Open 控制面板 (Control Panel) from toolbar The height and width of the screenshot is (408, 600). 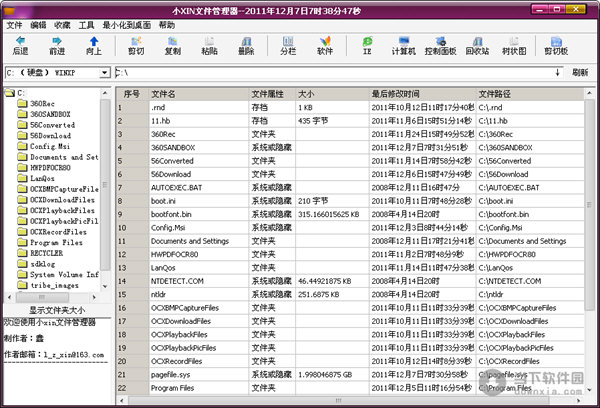pyautogui.click(x=440, y=45)
